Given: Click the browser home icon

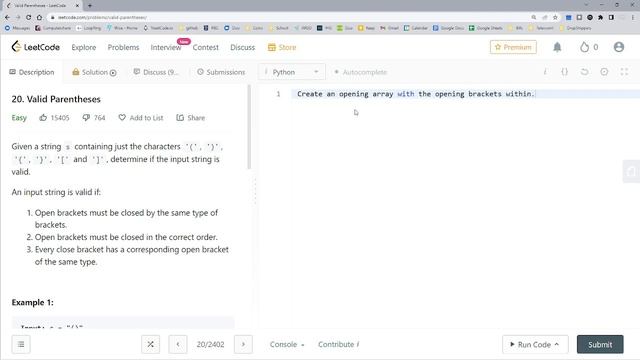Looking at the screenshot, I should (39, 18).
